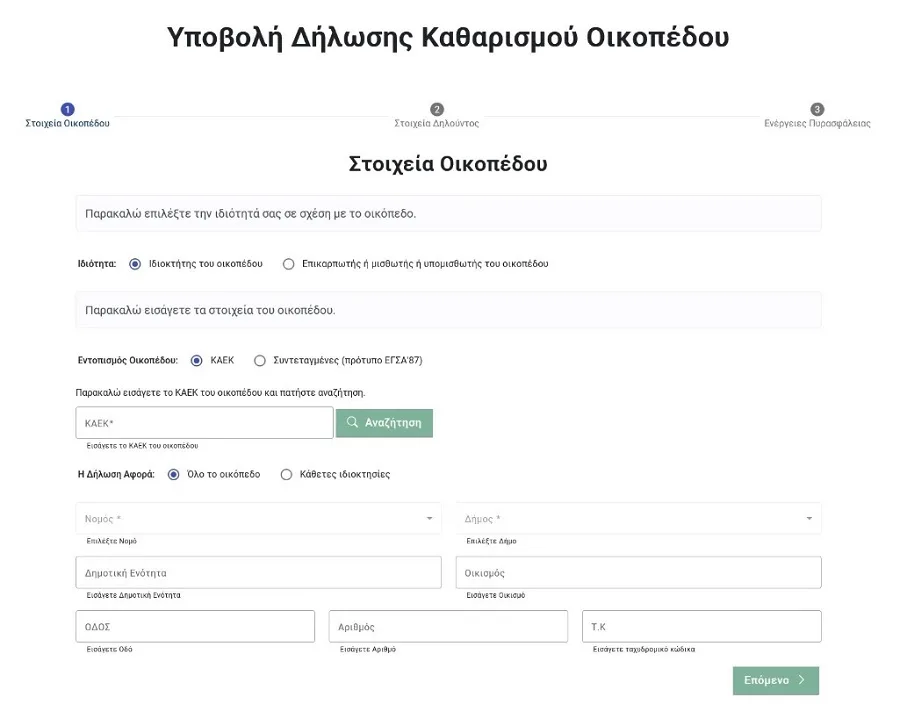This screenshot has height=711, width=900.
Task: Focus the Οικισμός input field
Action: (x=638, y=573)
